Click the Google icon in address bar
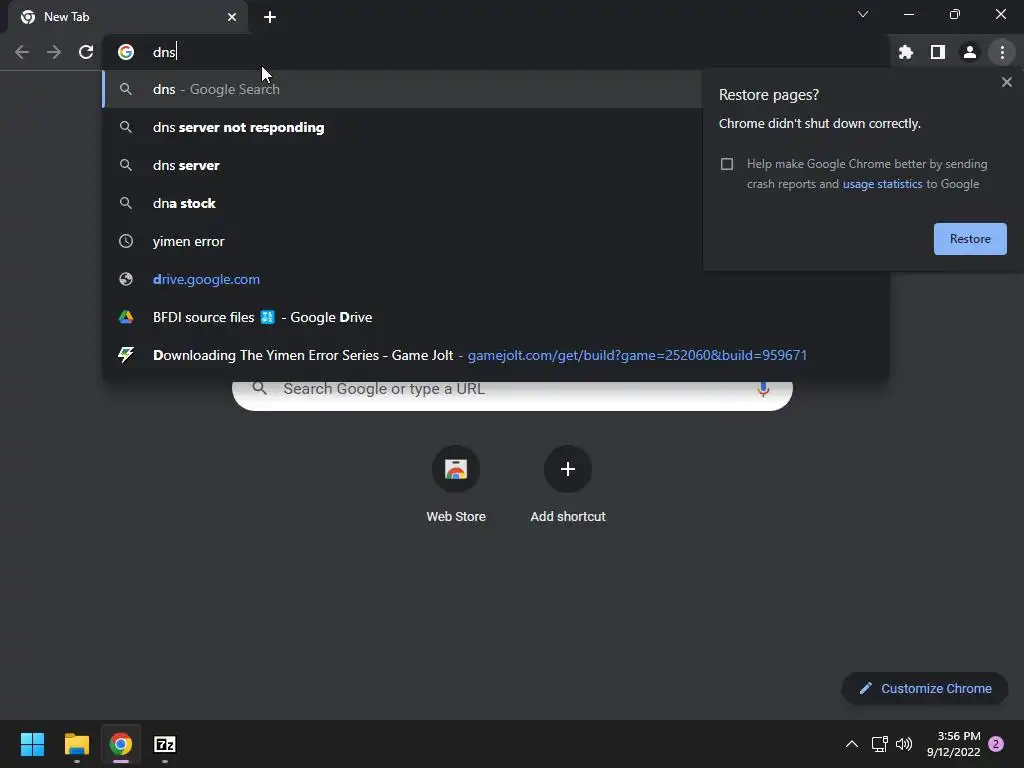 (126, 52)
